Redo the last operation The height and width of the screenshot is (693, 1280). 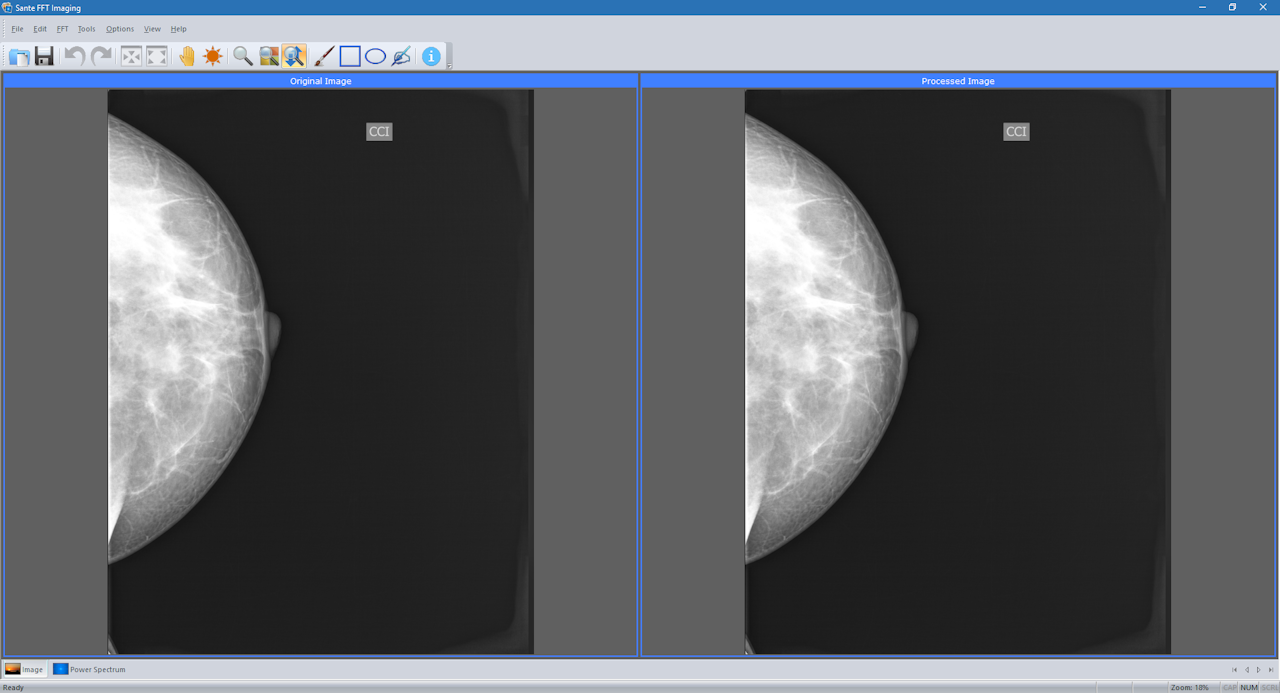point(101,56)
